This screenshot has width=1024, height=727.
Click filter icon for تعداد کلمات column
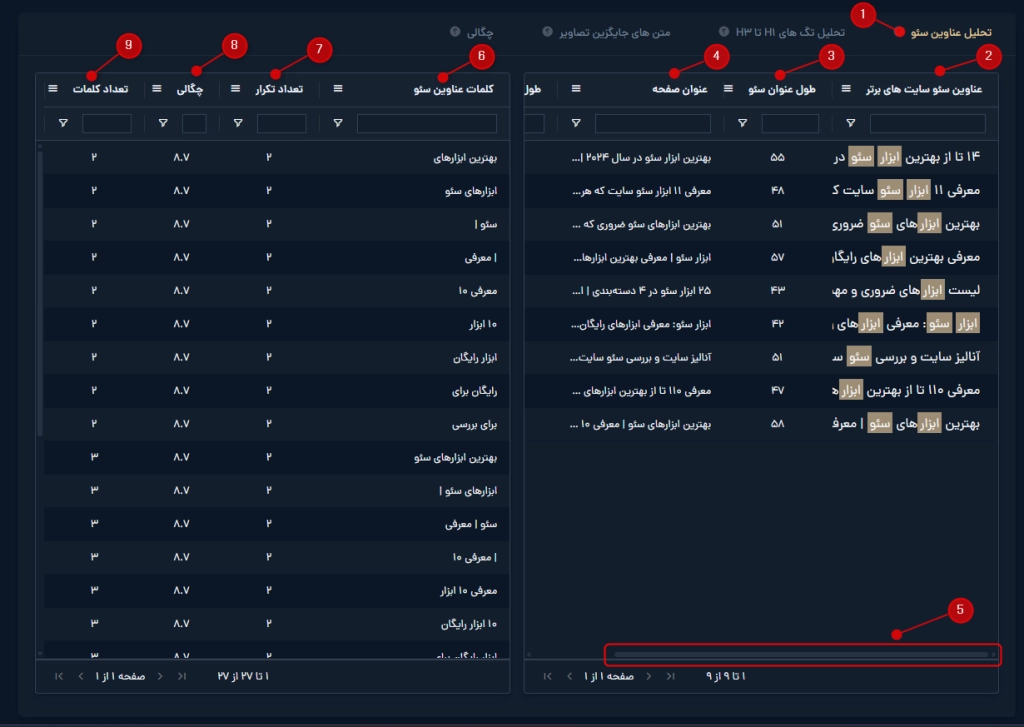pyautogui.click(x=63, y=123)
